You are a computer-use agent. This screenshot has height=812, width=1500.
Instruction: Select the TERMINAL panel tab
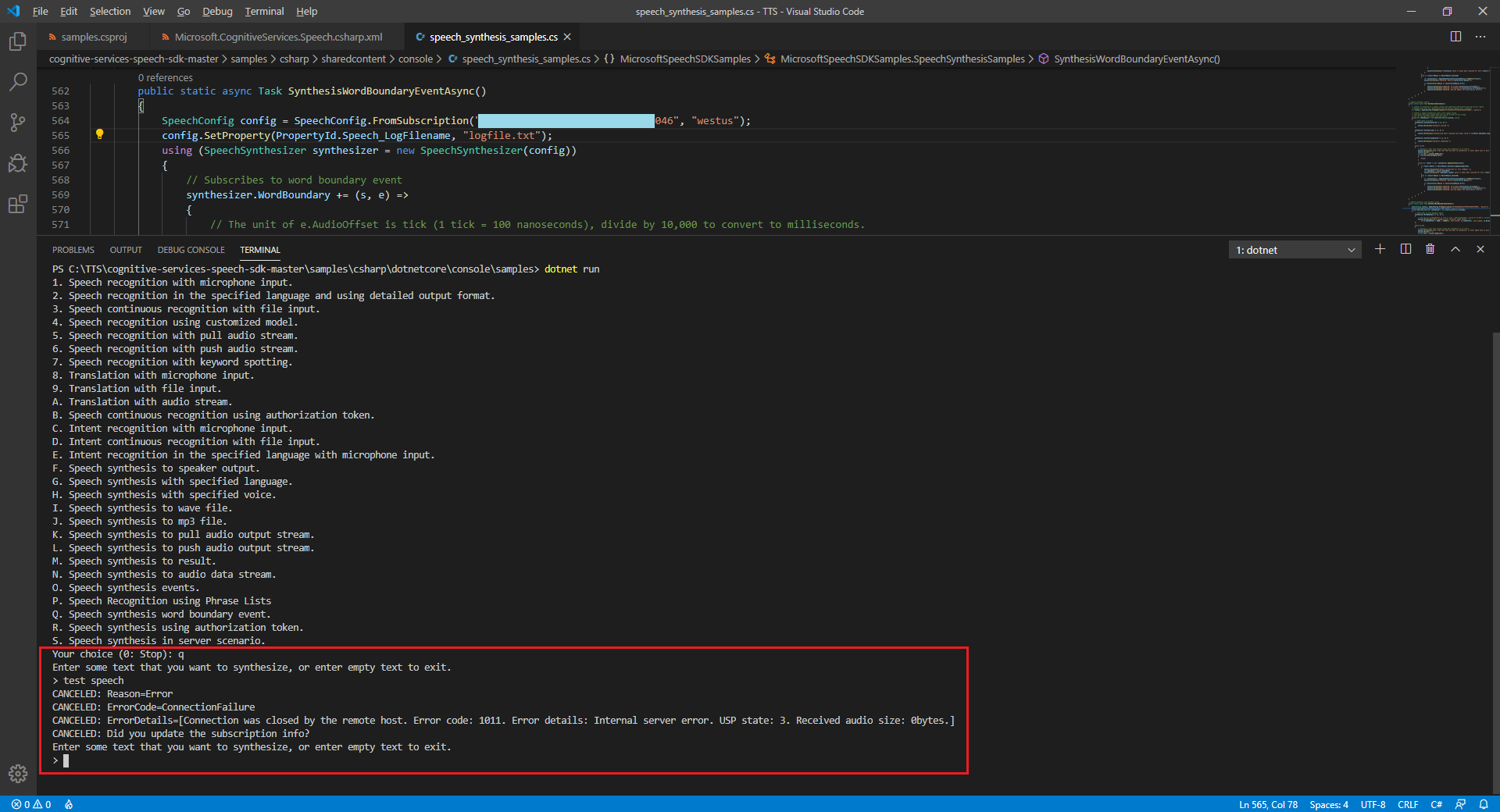259,250
